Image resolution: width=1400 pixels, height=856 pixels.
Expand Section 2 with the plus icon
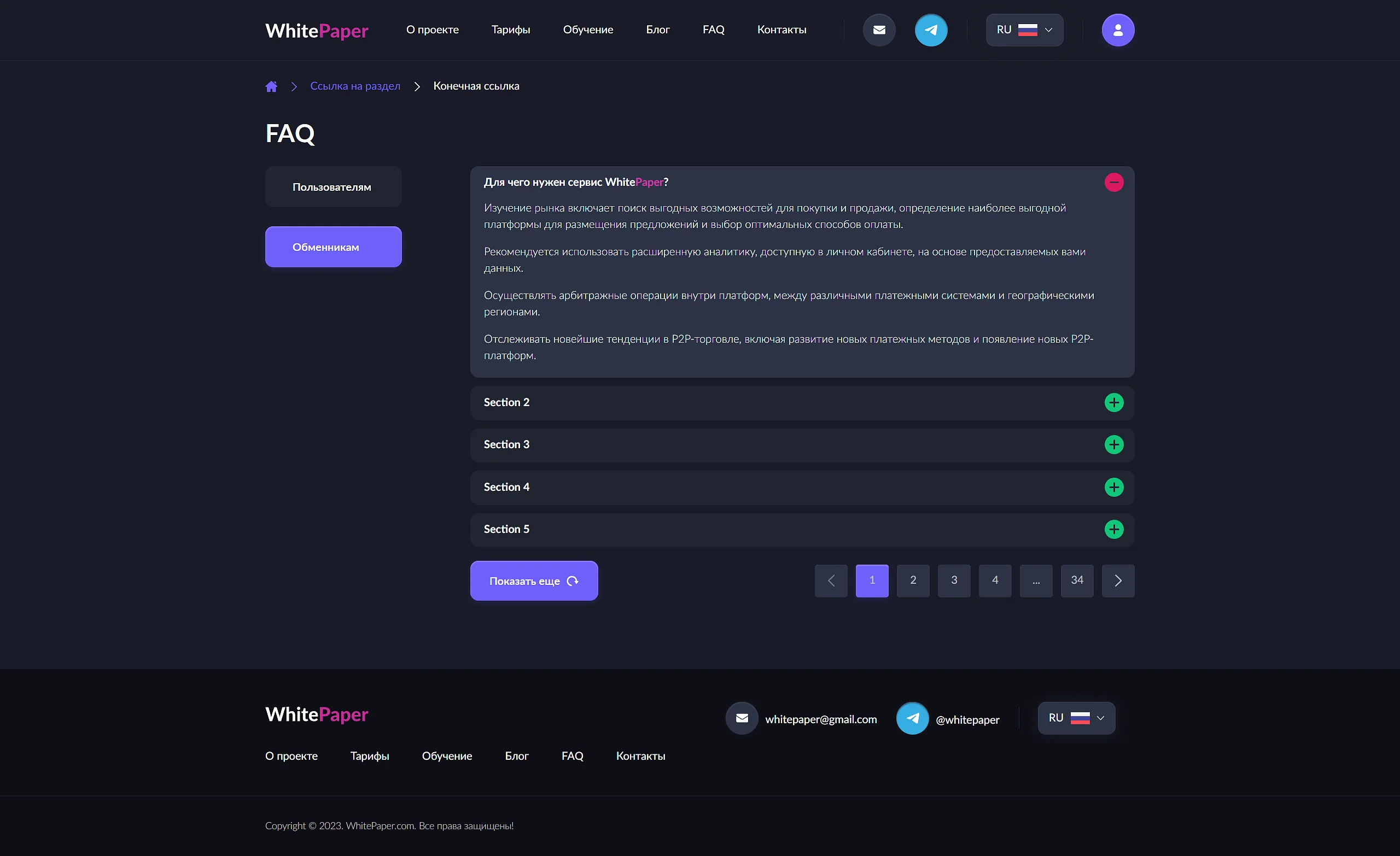coord(1113,403)
